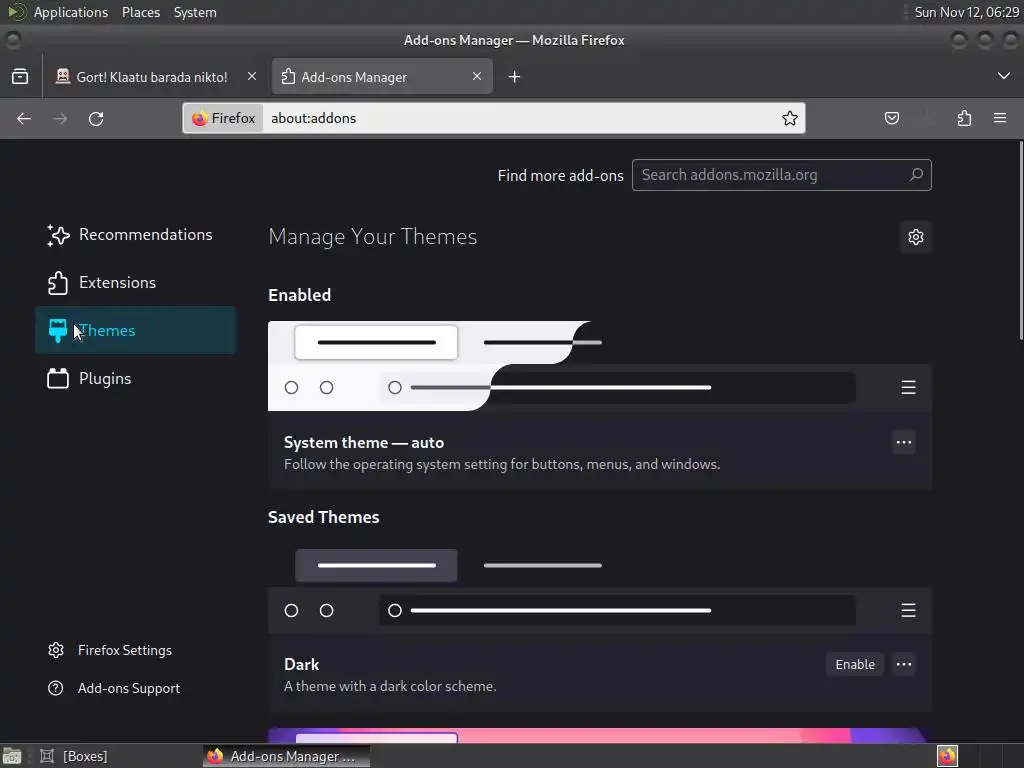Open the Extensions category in sidebar
The image size is (1024, 768).
coord(135,283)
